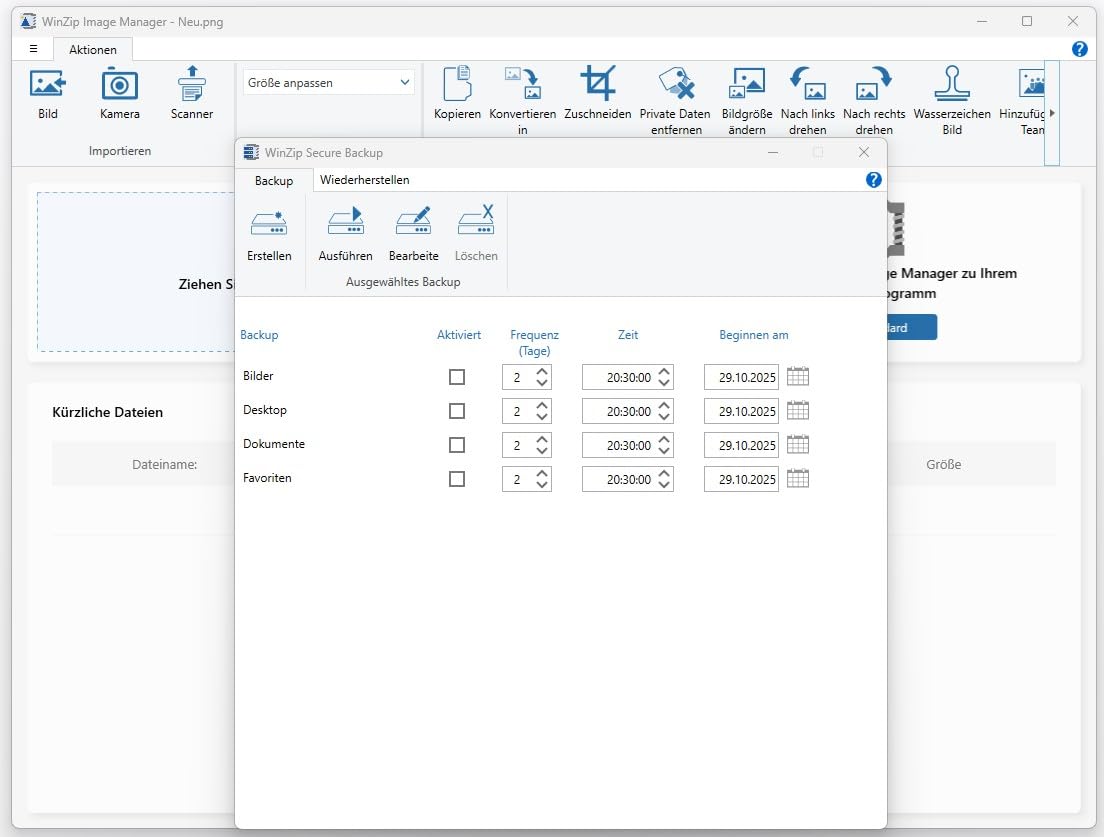Click the Backup column header
This screenshot has width=1104, height=837.
point(259,335)
